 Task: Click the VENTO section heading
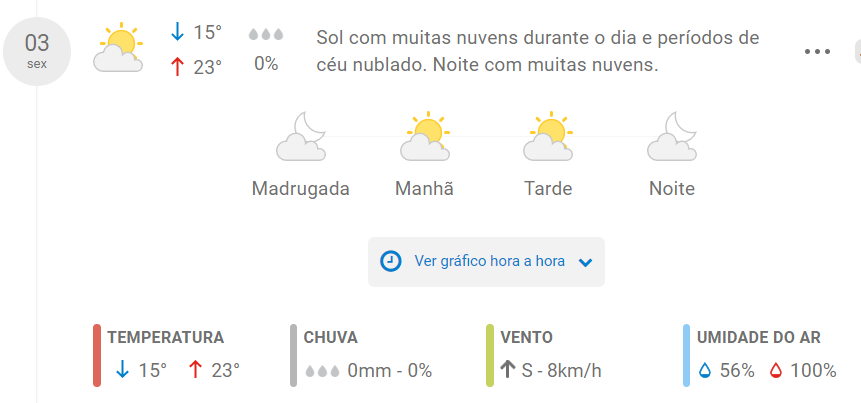(527, 337)
